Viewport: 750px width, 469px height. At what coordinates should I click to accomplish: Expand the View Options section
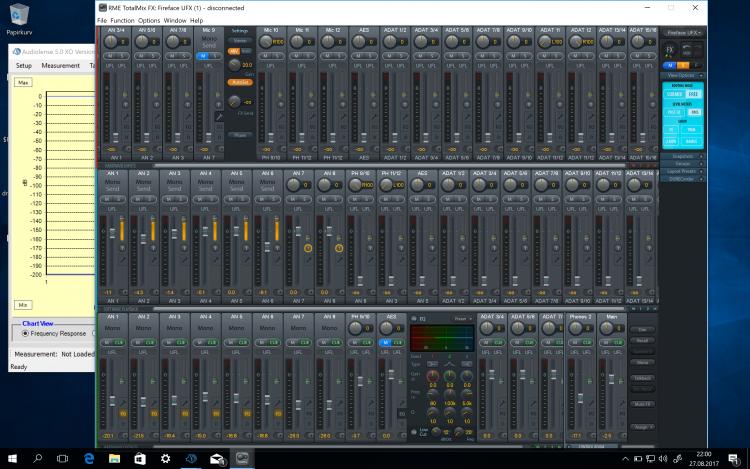point(684,75)
